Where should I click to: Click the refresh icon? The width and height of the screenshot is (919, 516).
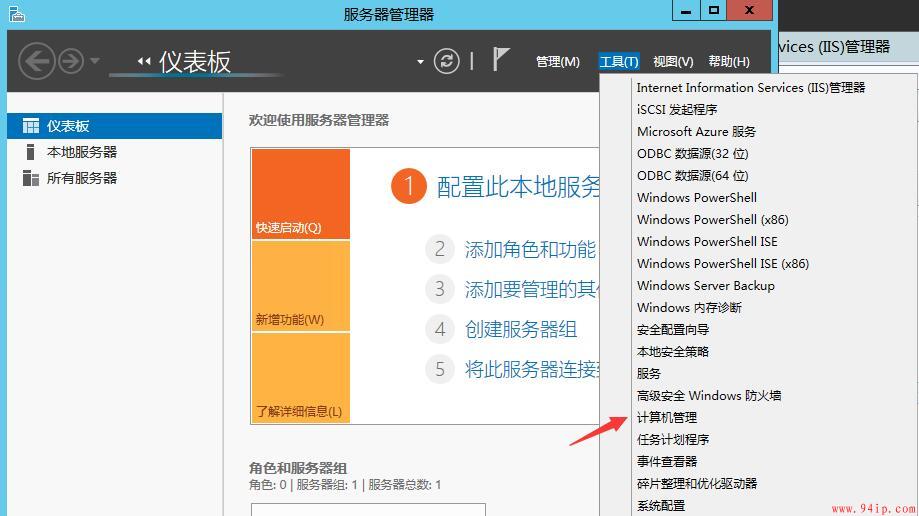tap(447, 61)
